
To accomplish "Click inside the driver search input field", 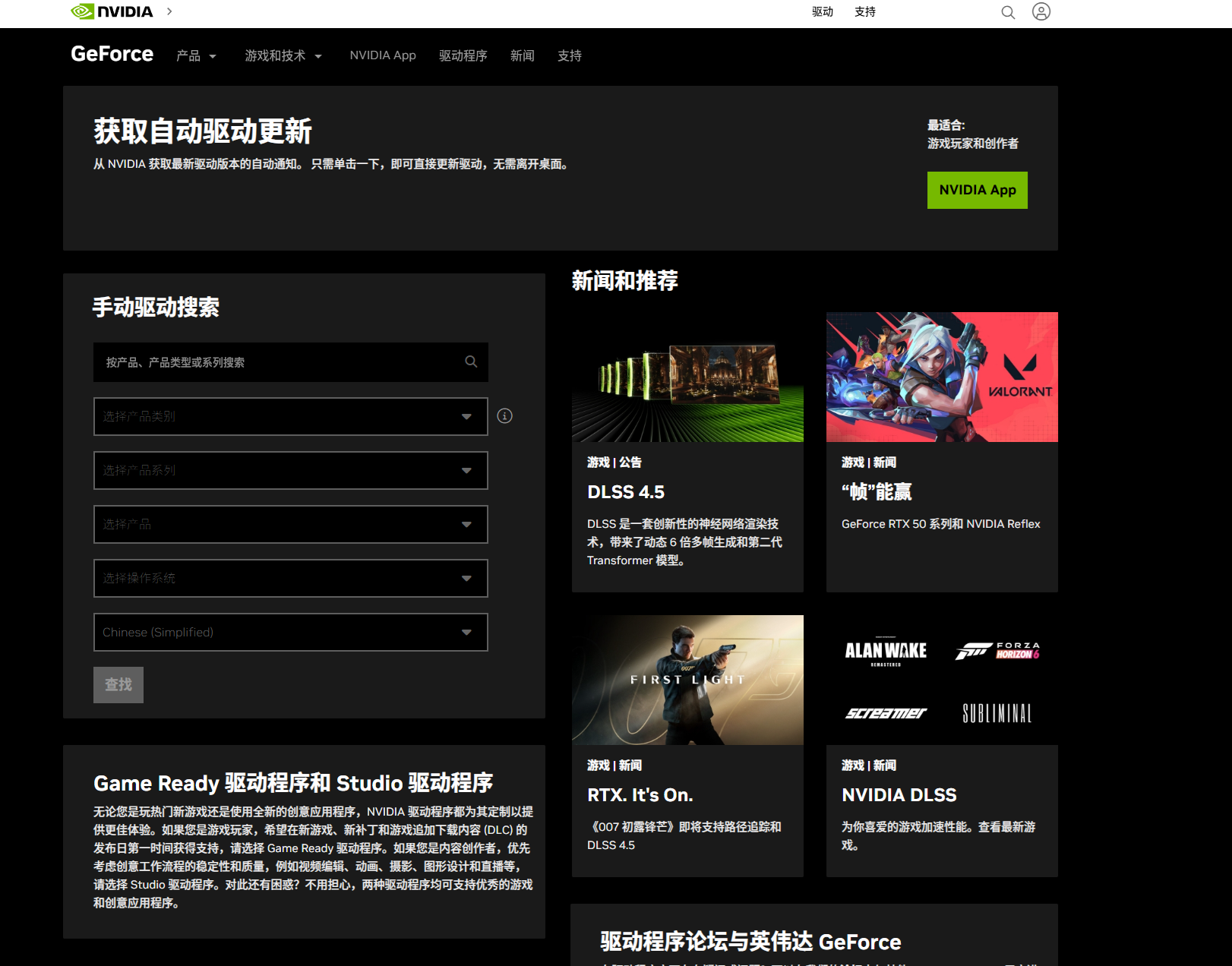I will [266, 362].
